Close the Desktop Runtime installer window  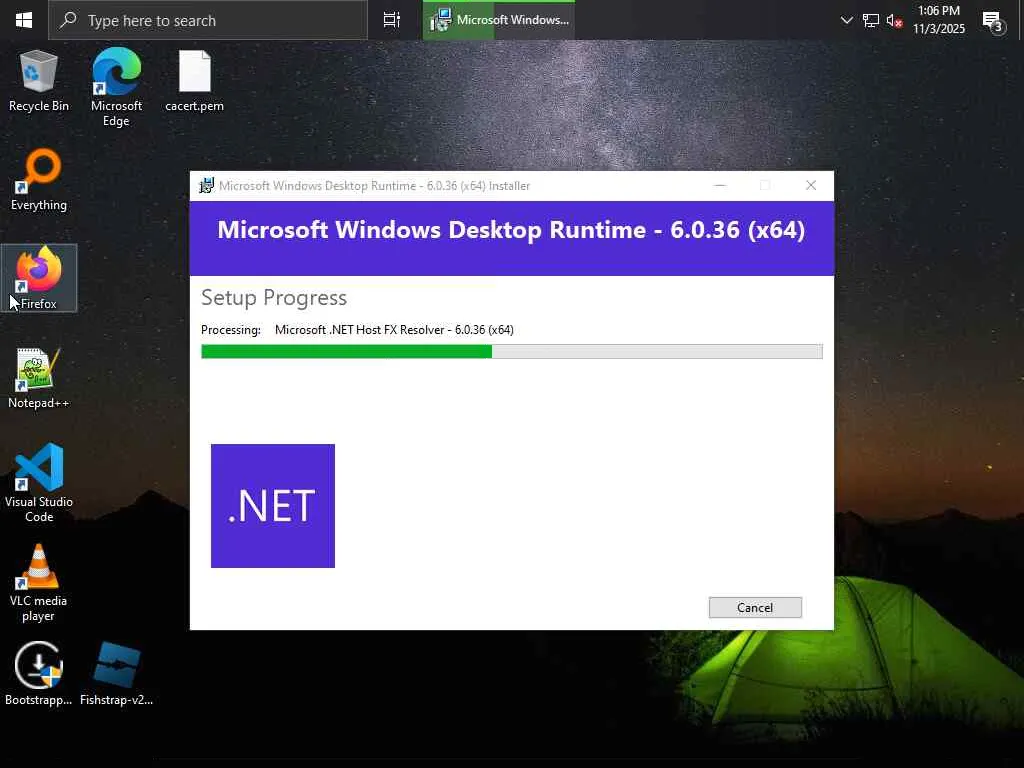pos(811,185)
